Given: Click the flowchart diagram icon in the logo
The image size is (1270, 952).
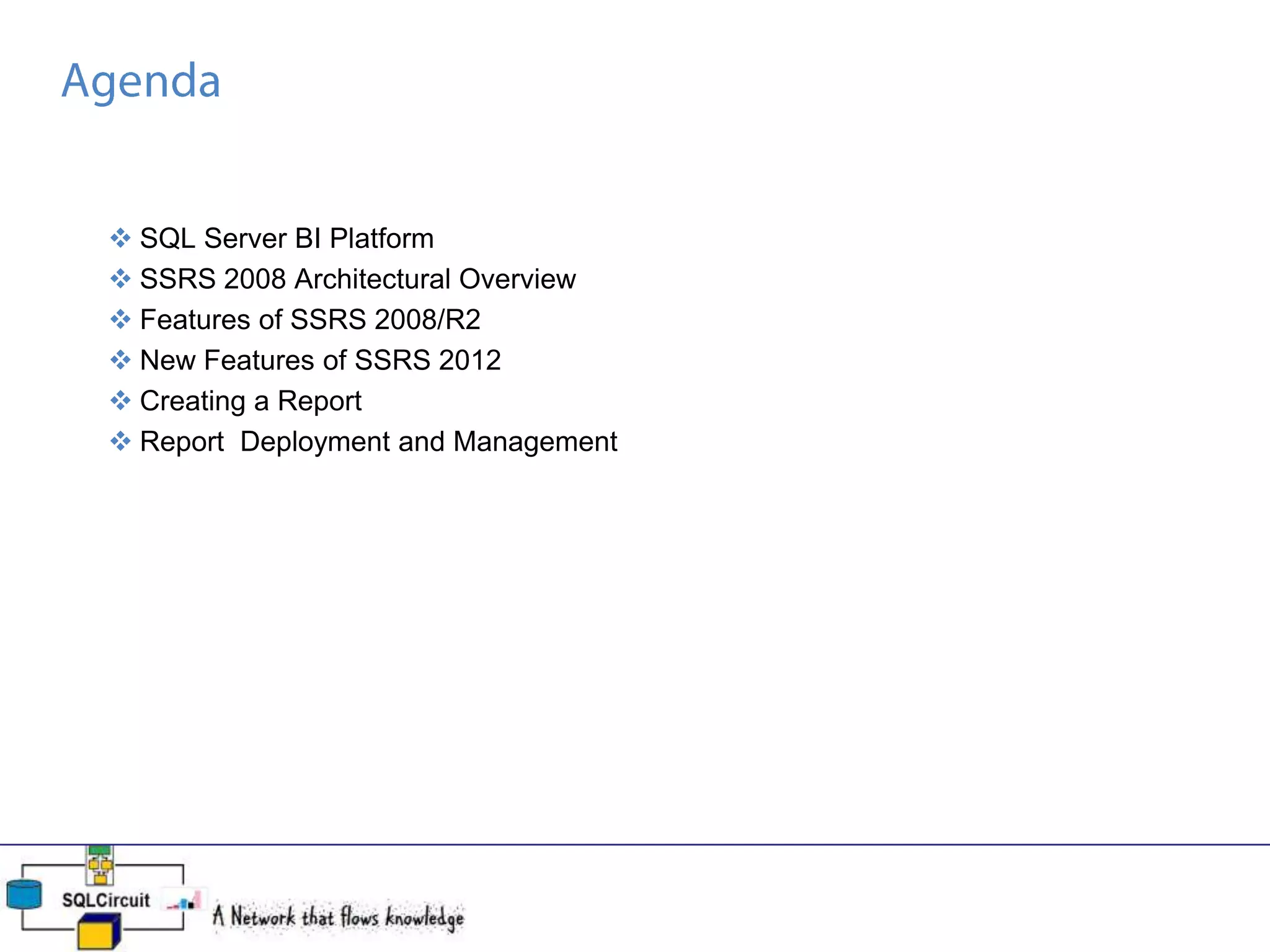Looking at the screenshot, I should point(100,865).
